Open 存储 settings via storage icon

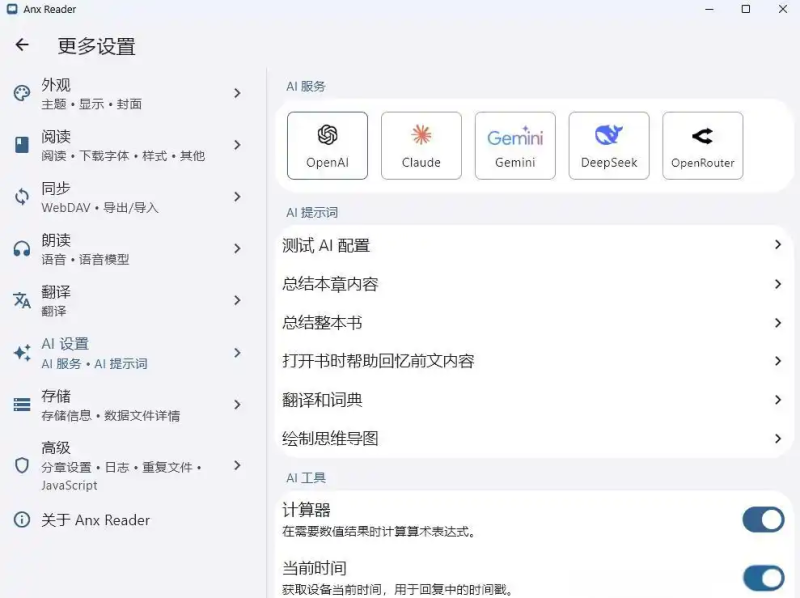click(21, 402)
